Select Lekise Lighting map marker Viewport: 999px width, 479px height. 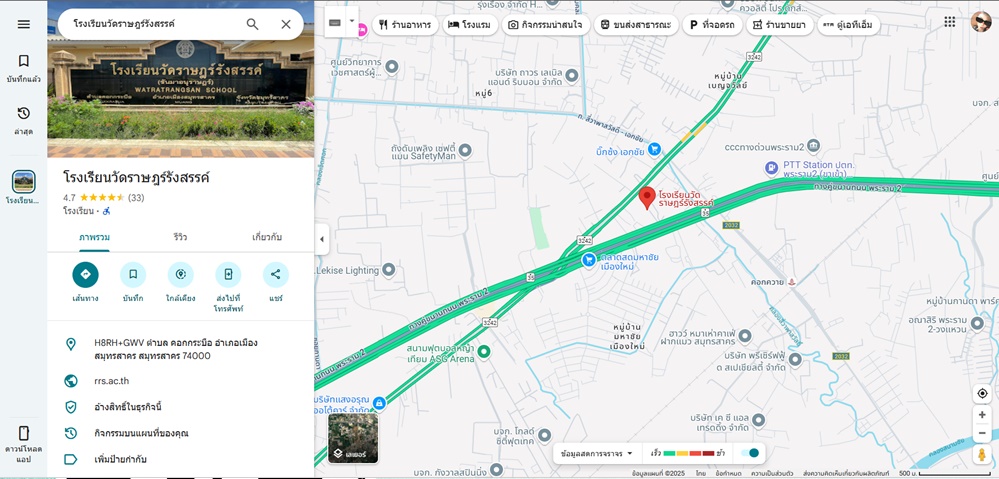coord(388,270)
